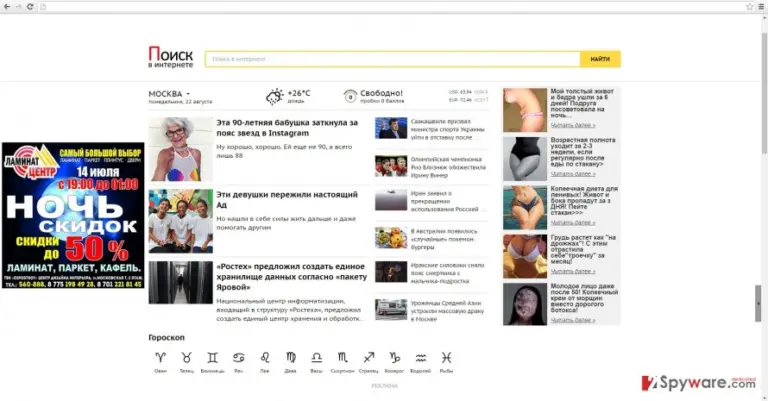Expand the Москва city dropdown
This screenshot has width=768, height=401.
point(169,94)
